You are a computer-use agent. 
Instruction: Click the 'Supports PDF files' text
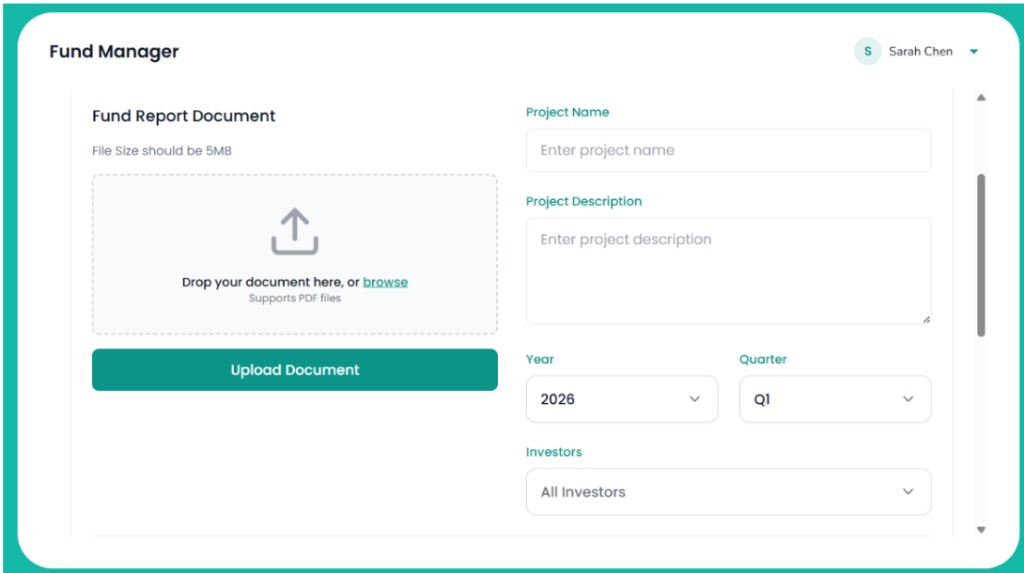[x=295, y=298]
